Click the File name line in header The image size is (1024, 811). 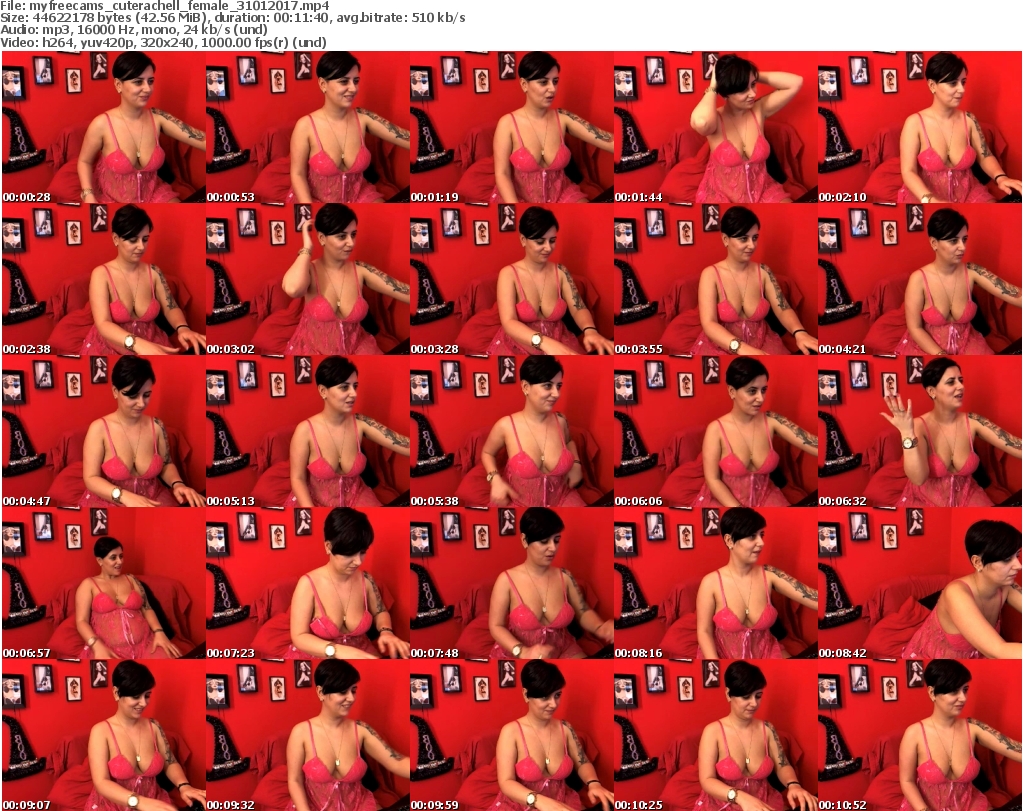click(x=165, y=6)
